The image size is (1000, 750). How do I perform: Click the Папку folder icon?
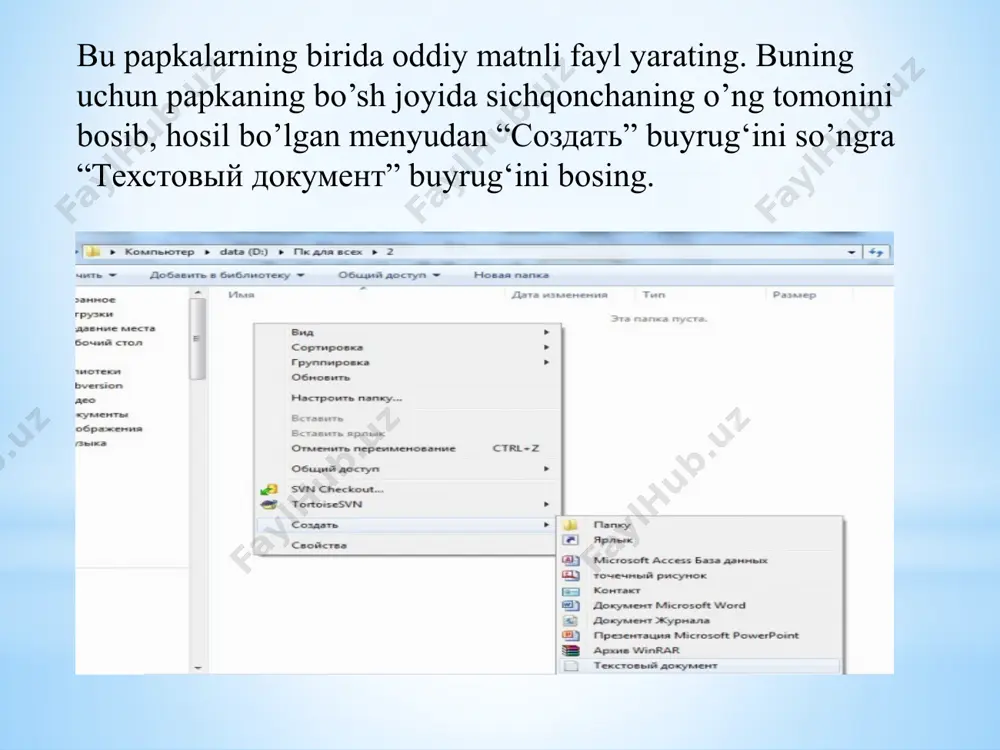click(x=570, y=525)
